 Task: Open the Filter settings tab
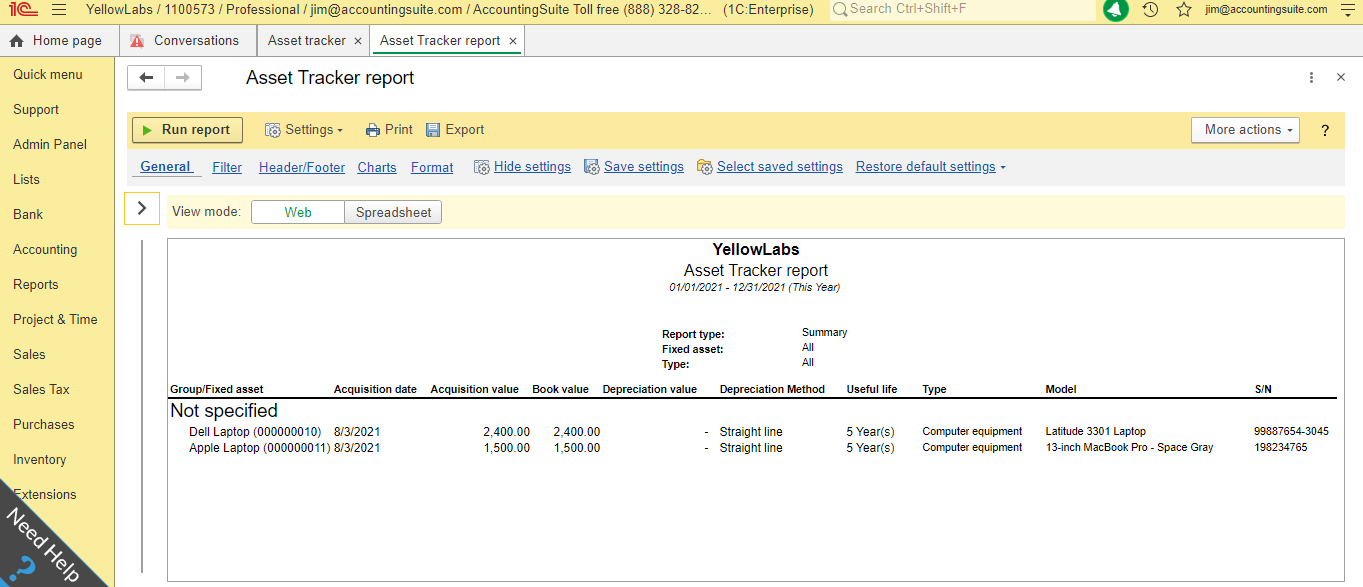[227, 167]
